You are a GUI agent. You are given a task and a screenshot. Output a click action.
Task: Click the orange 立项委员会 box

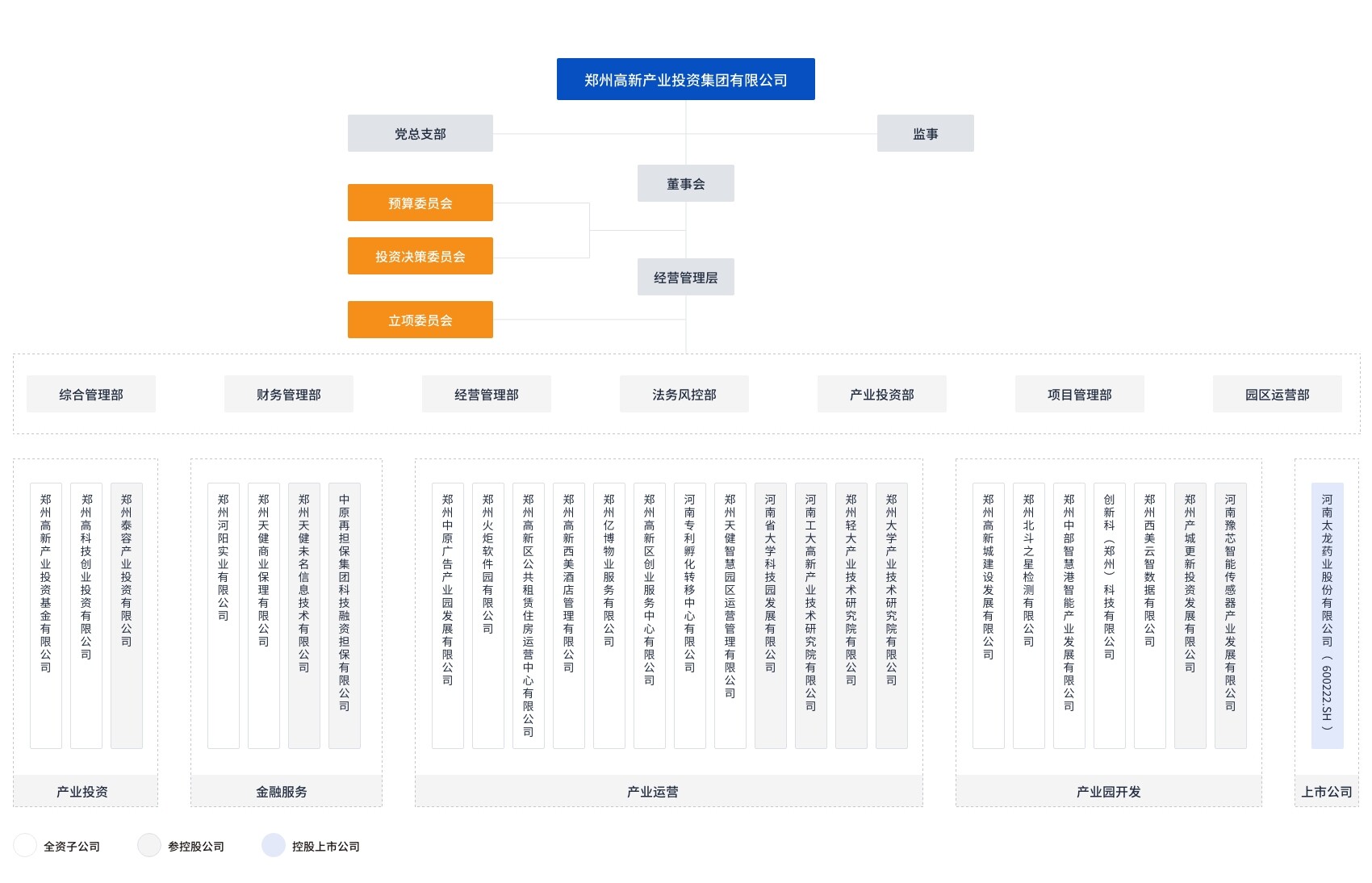pyautogui.click(x=420, y=320)
